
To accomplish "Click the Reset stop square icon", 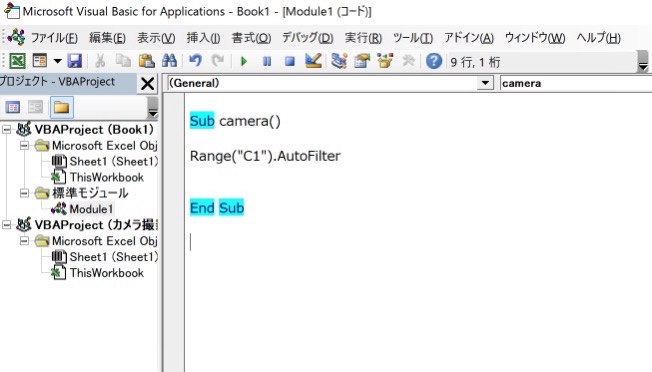I will tap(289, 62).
